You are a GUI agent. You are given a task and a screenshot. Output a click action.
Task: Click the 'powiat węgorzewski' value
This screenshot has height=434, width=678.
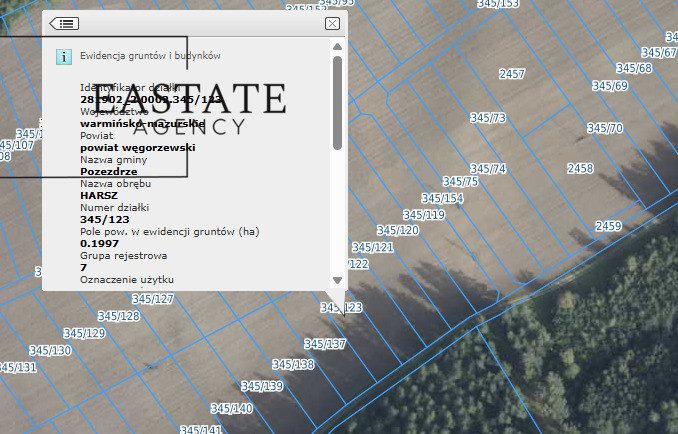point(138,148)
